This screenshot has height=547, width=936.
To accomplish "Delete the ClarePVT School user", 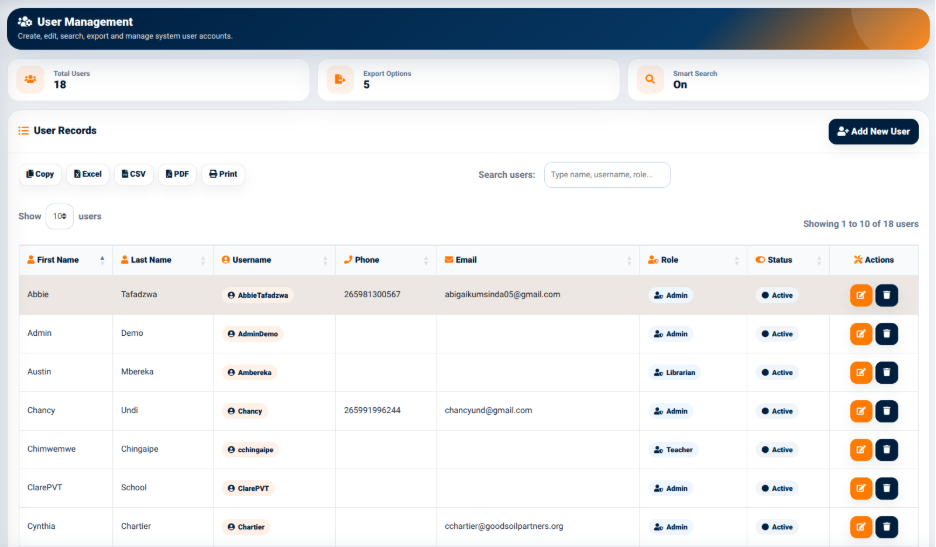I will pos(886,488).
